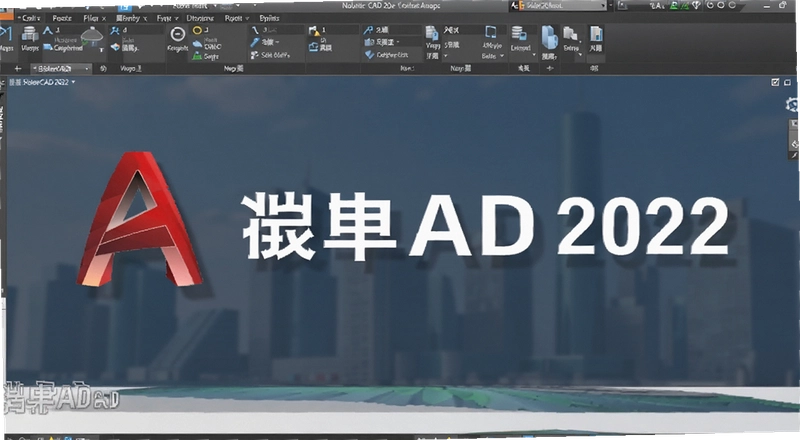Select the large circled-minus icon in ribbon

[x=178, y=35]
